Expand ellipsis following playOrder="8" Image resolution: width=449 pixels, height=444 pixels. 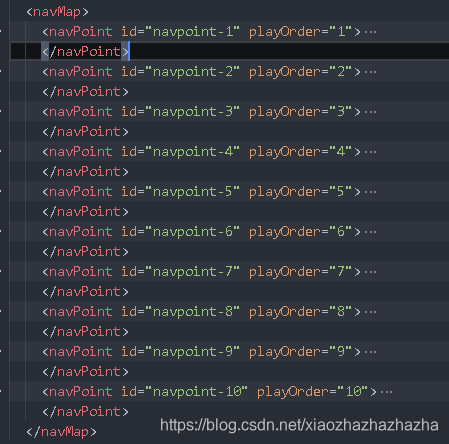coord(370,312)
